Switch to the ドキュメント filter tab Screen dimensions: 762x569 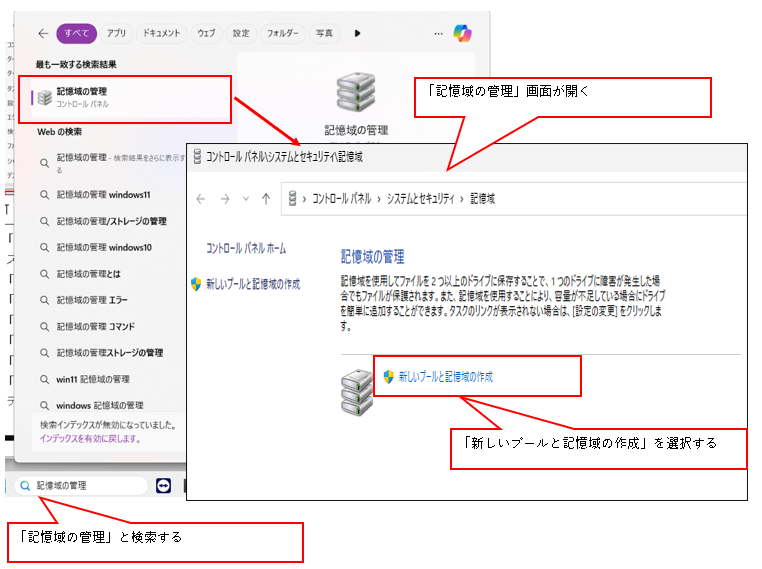pyautogui.click(x=161, y=33)
